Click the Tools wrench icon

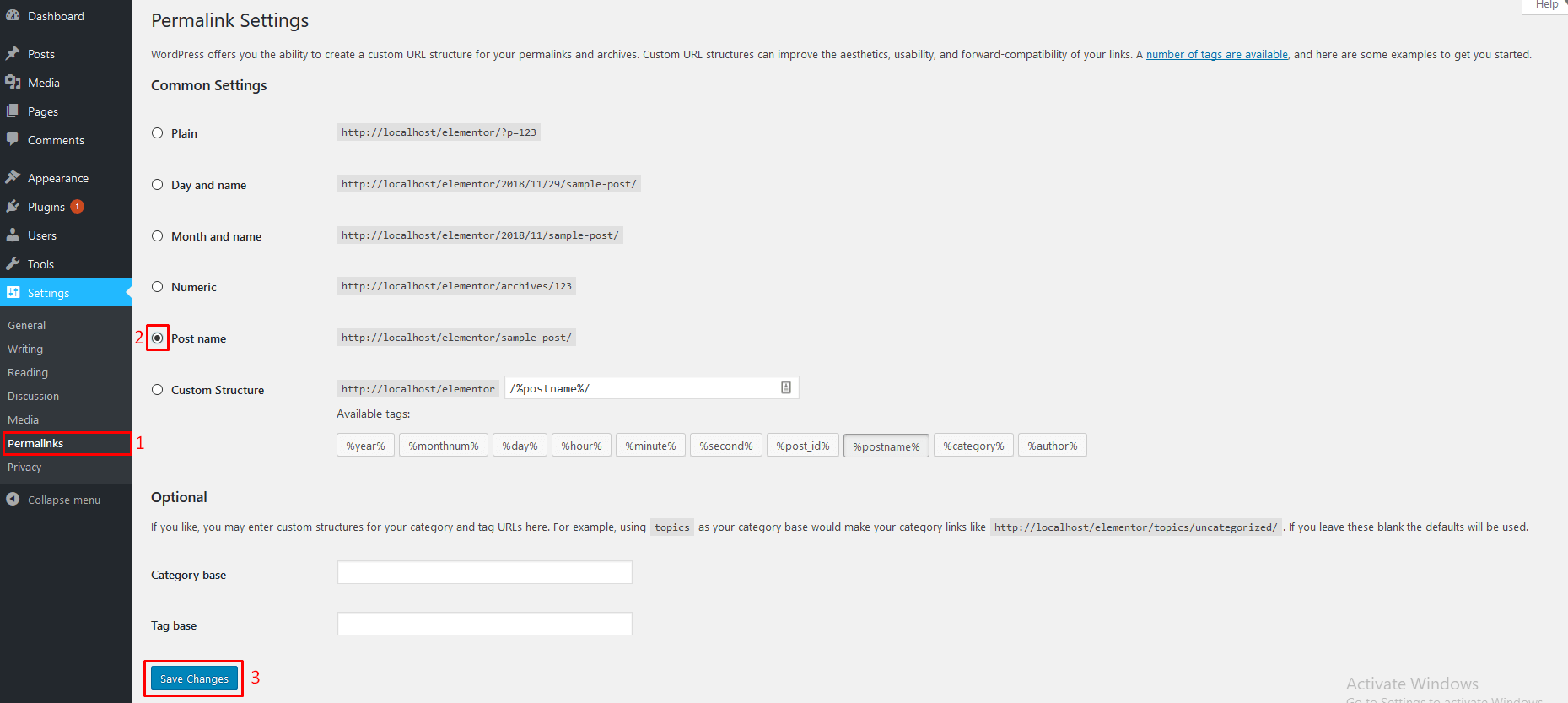pos(13,264)
